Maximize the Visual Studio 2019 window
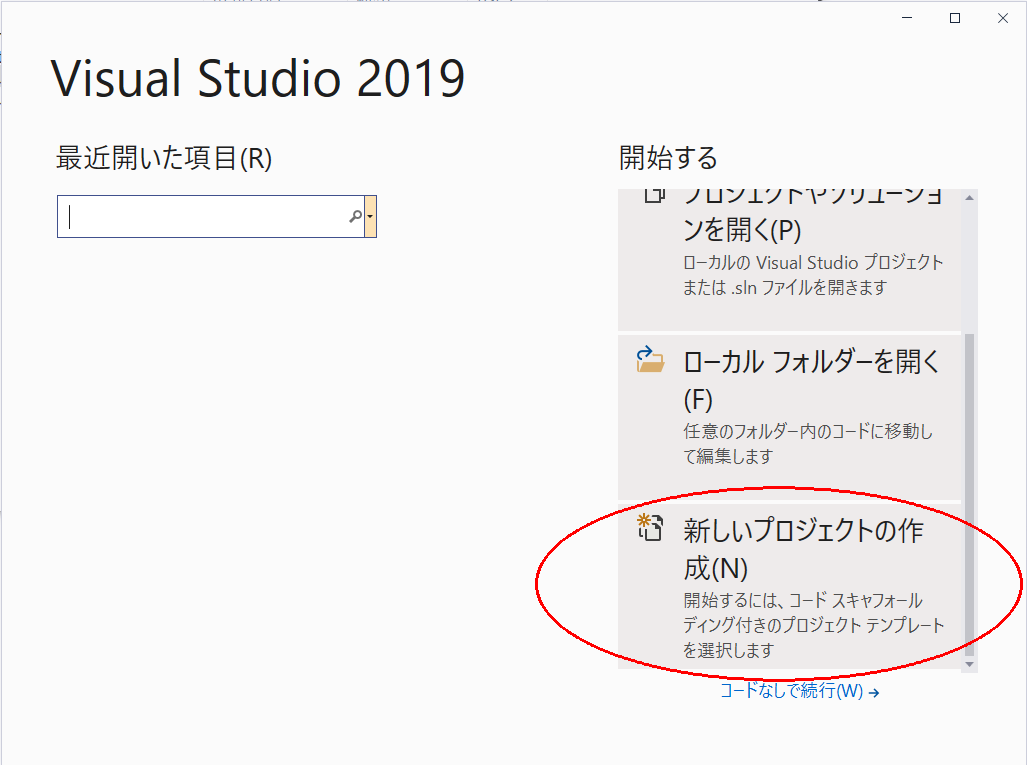 click(x=955, y=18)
